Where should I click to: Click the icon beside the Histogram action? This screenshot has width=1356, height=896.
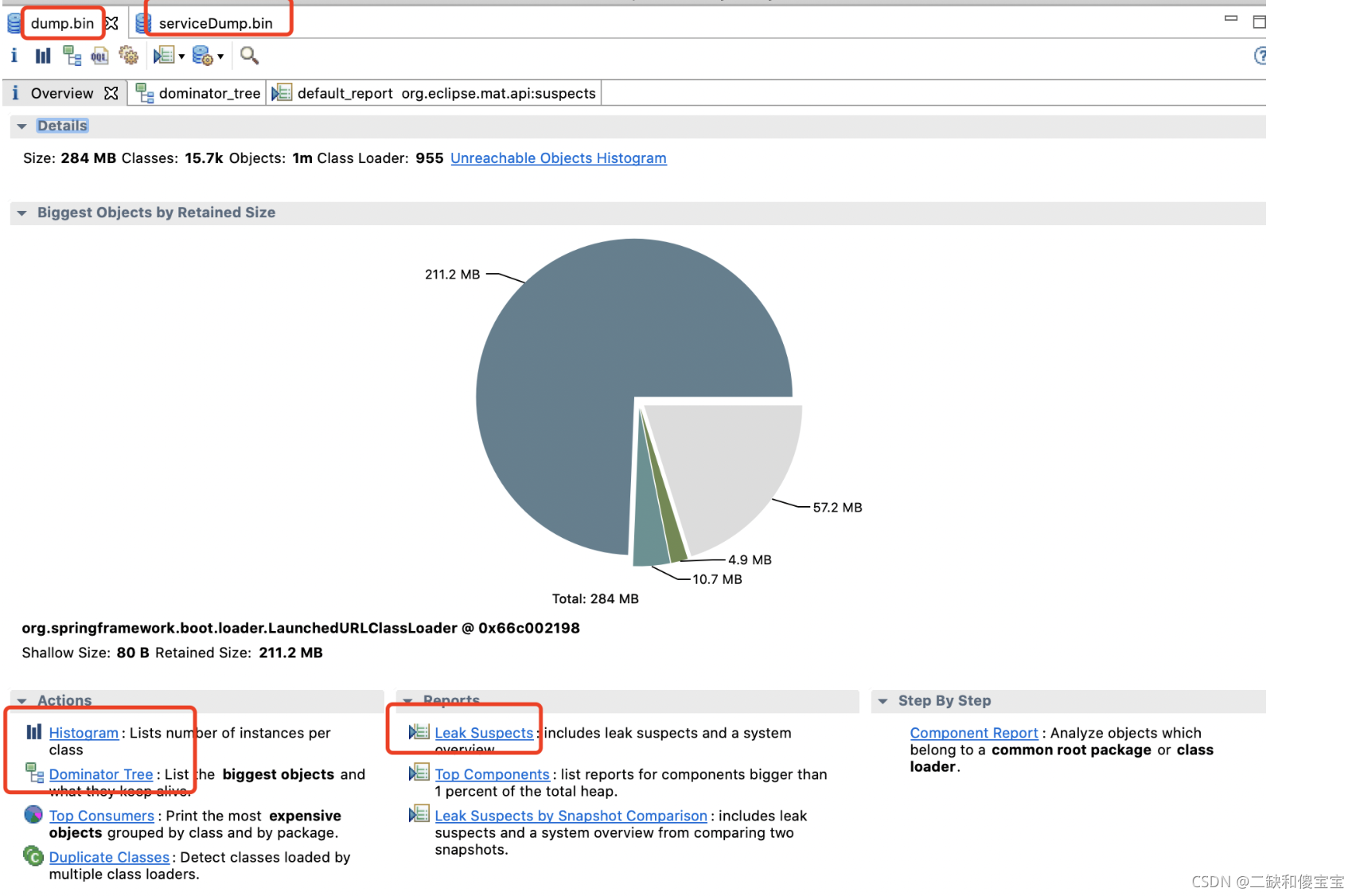[33, 731]
